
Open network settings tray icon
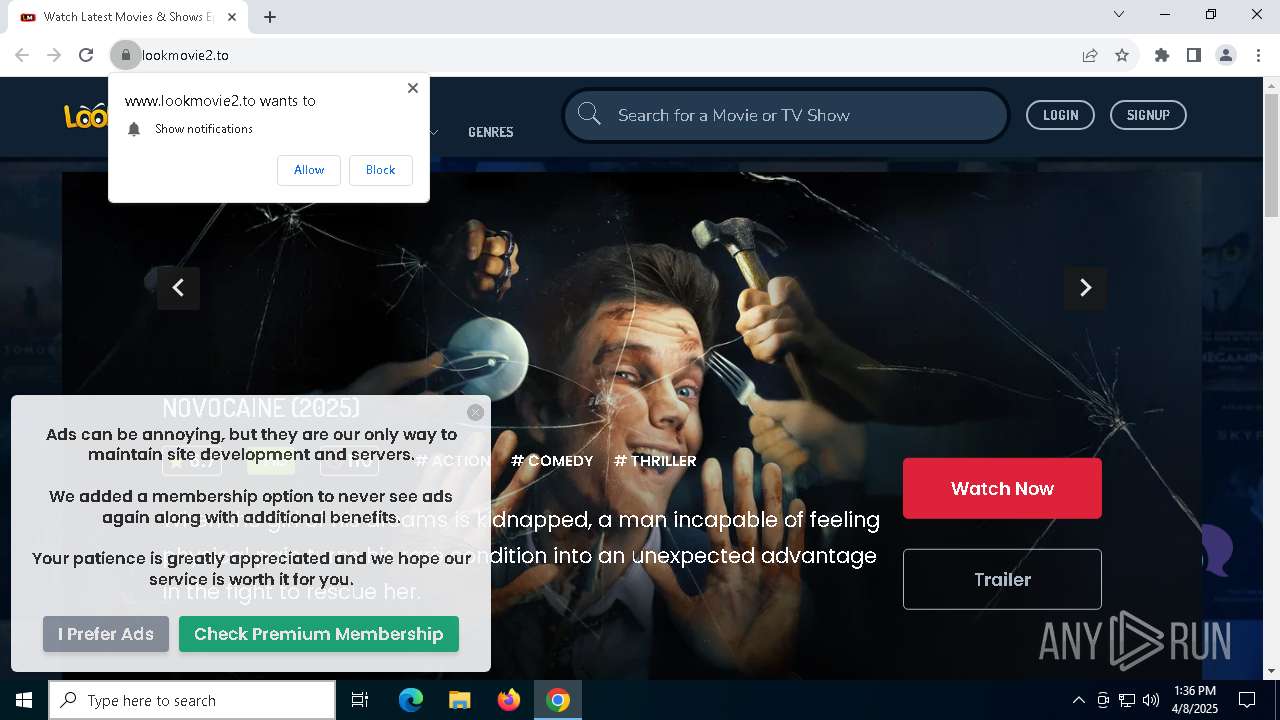1127,700
